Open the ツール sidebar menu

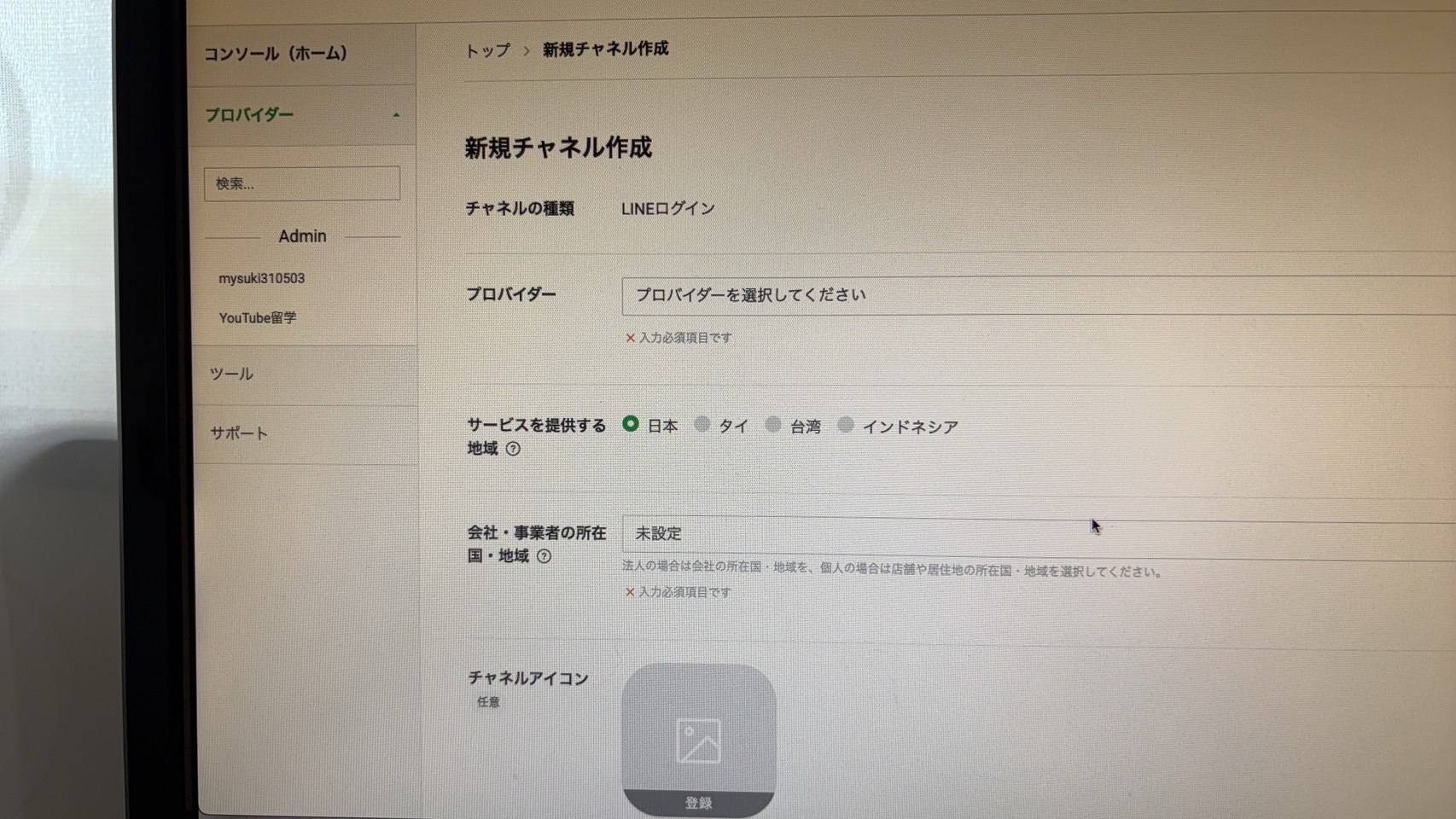tap(231, 374)
